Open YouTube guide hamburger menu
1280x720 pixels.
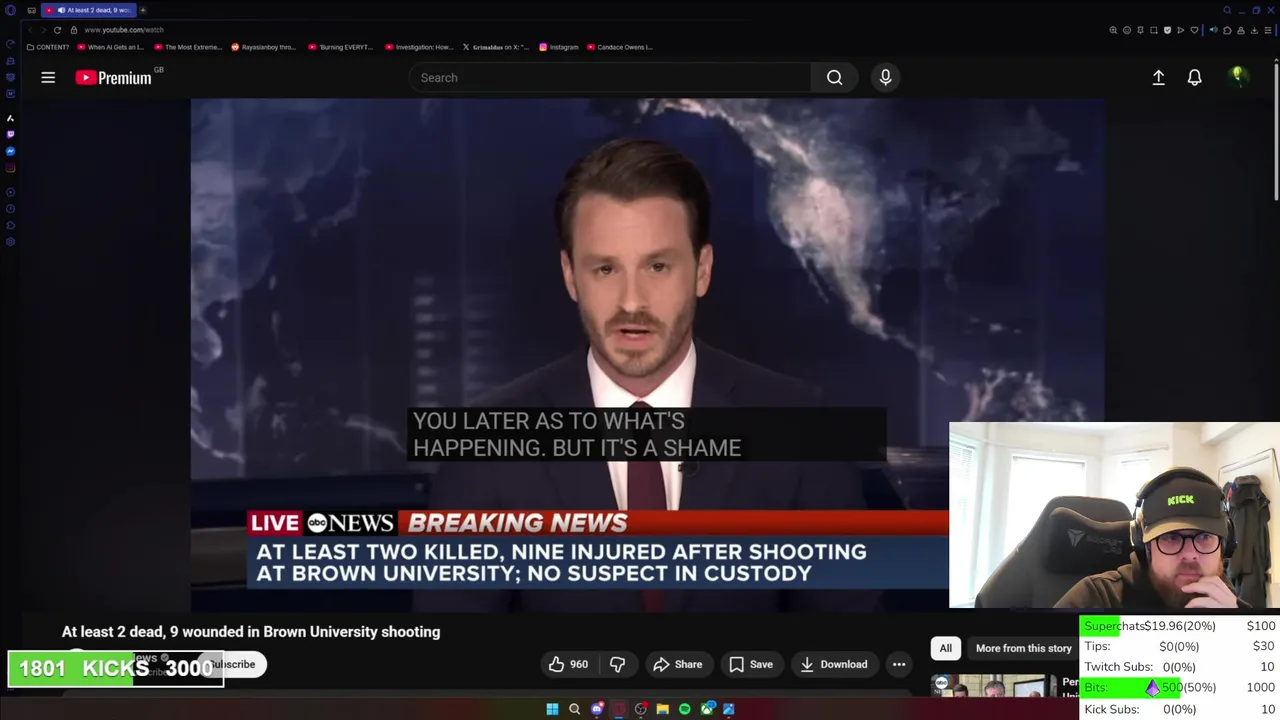coord(48,77)
